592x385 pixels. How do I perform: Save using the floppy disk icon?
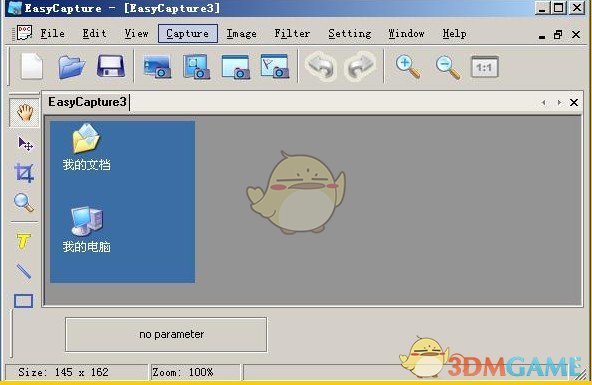(110, 67)
